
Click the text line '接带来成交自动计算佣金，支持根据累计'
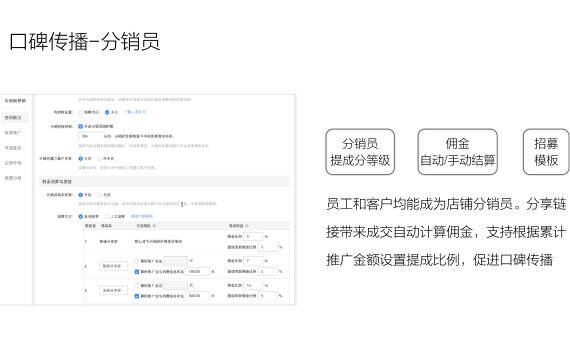pos(446,232)
